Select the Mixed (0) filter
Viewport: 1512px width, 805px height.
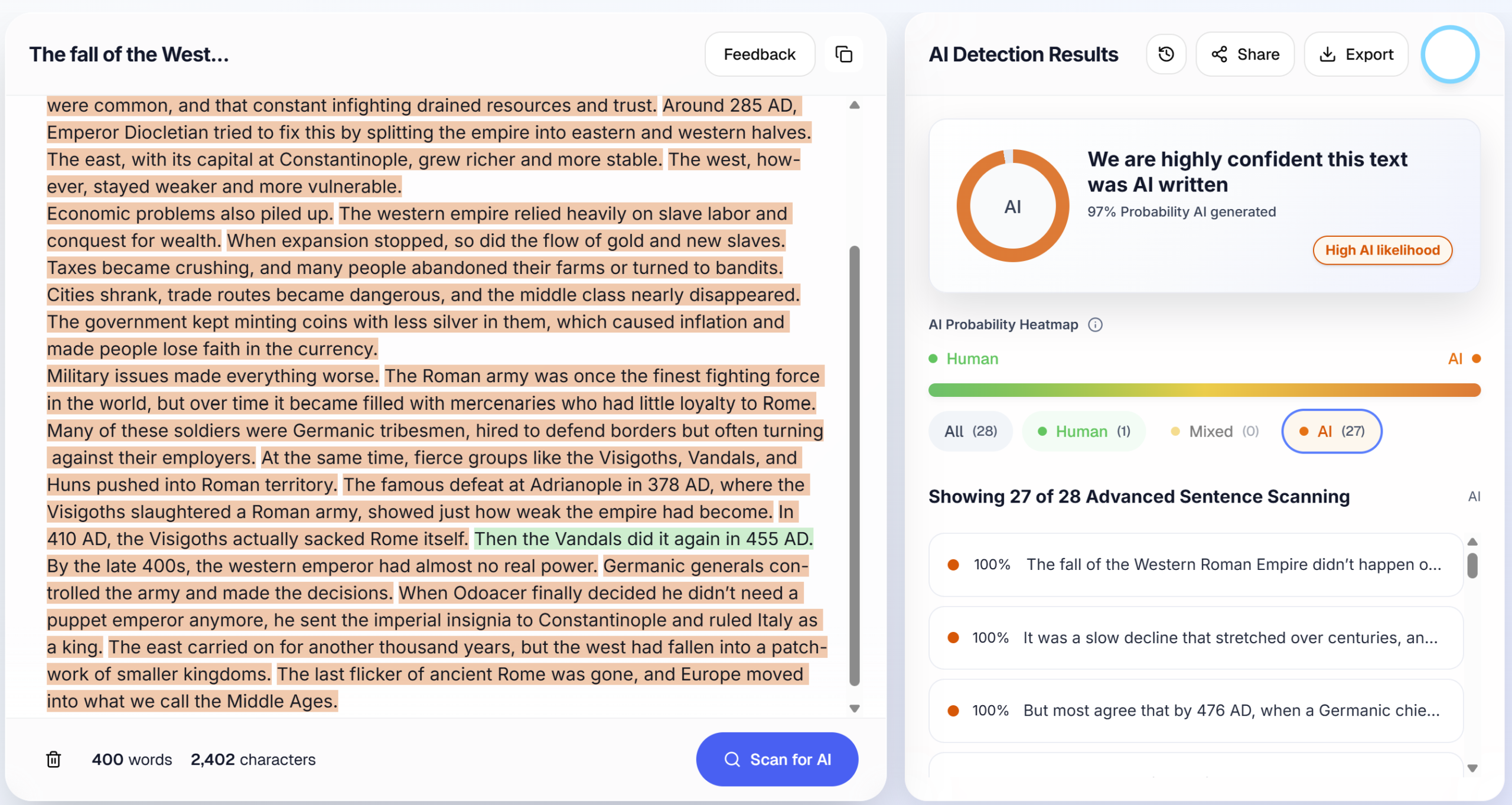(1214, 431)
